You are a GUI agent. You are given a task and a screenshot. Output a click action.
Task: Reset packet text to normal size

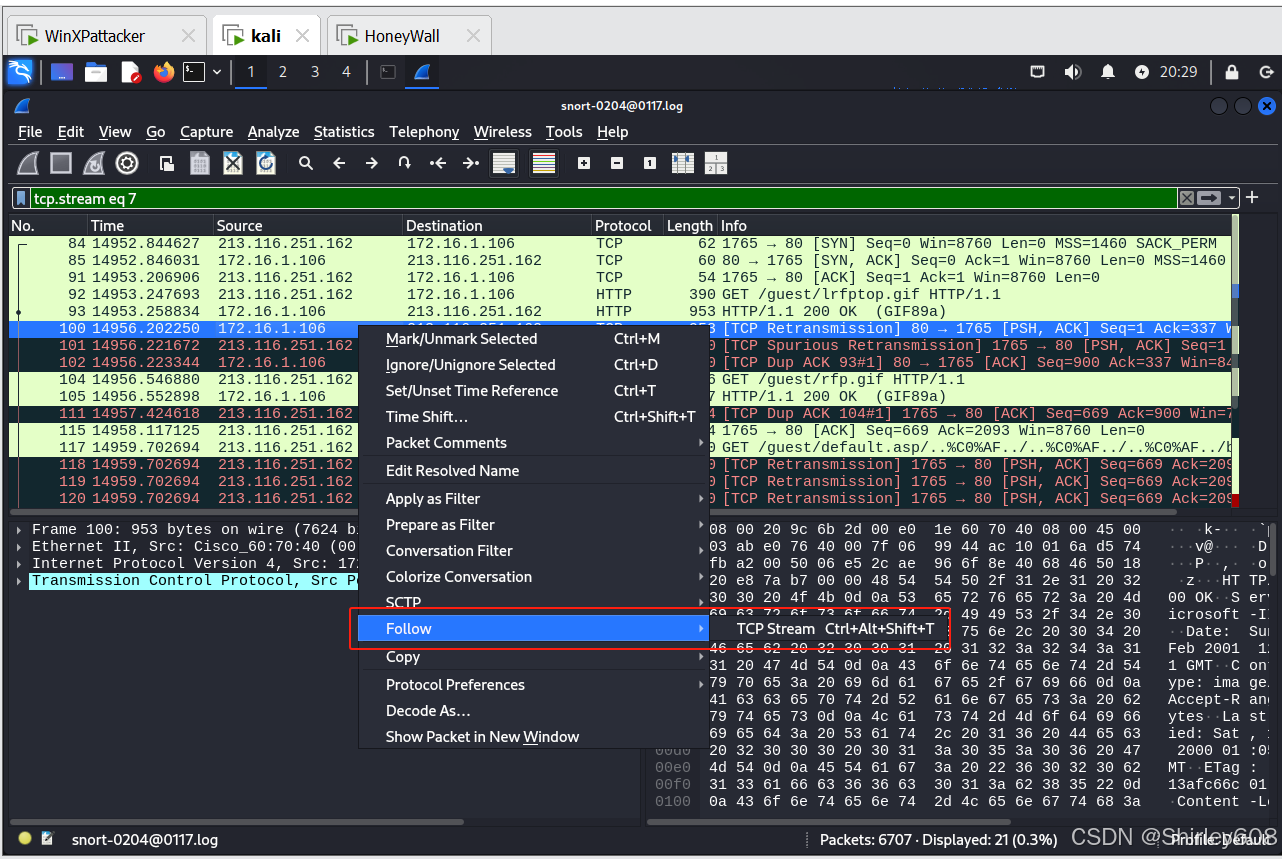coord(650,163)
